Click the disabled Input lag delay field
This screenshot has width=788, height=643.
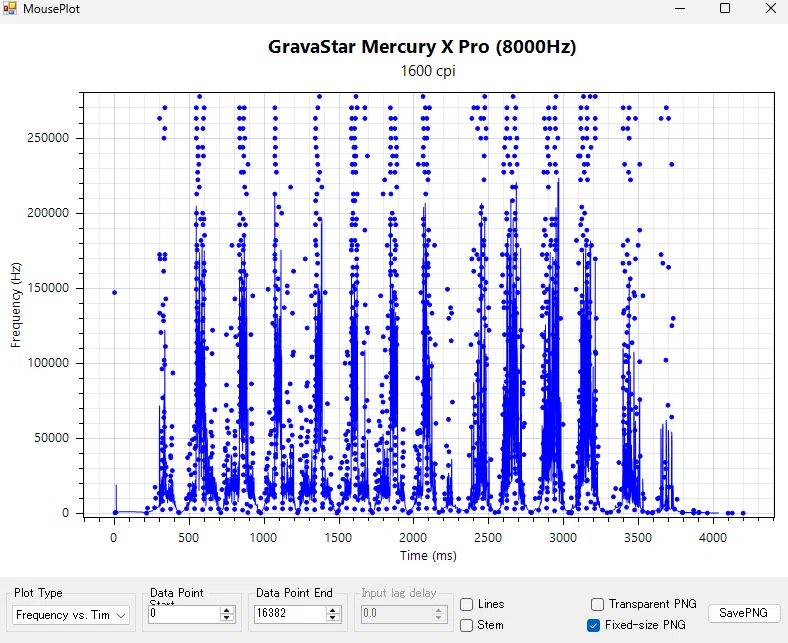pos(396,614)
